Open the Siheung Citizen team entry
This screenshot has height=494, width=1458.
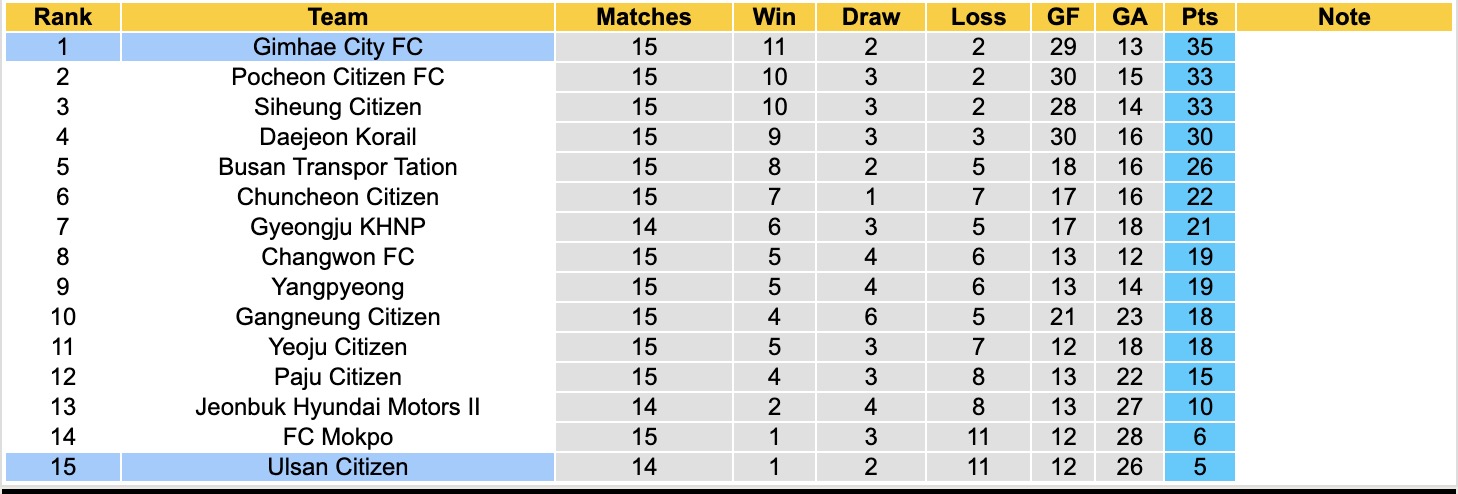[338, 107]
